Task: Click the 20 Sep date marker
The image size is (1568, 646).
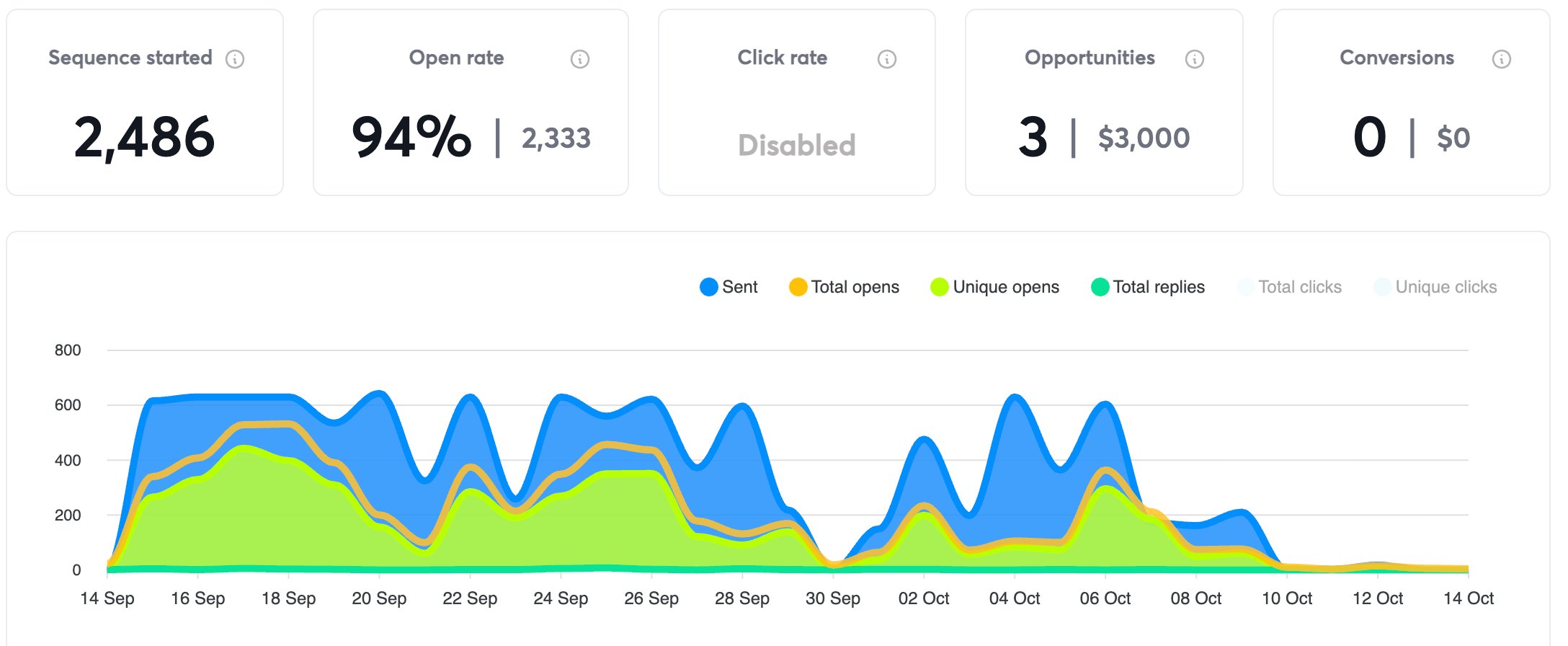Action: point(379,598)
